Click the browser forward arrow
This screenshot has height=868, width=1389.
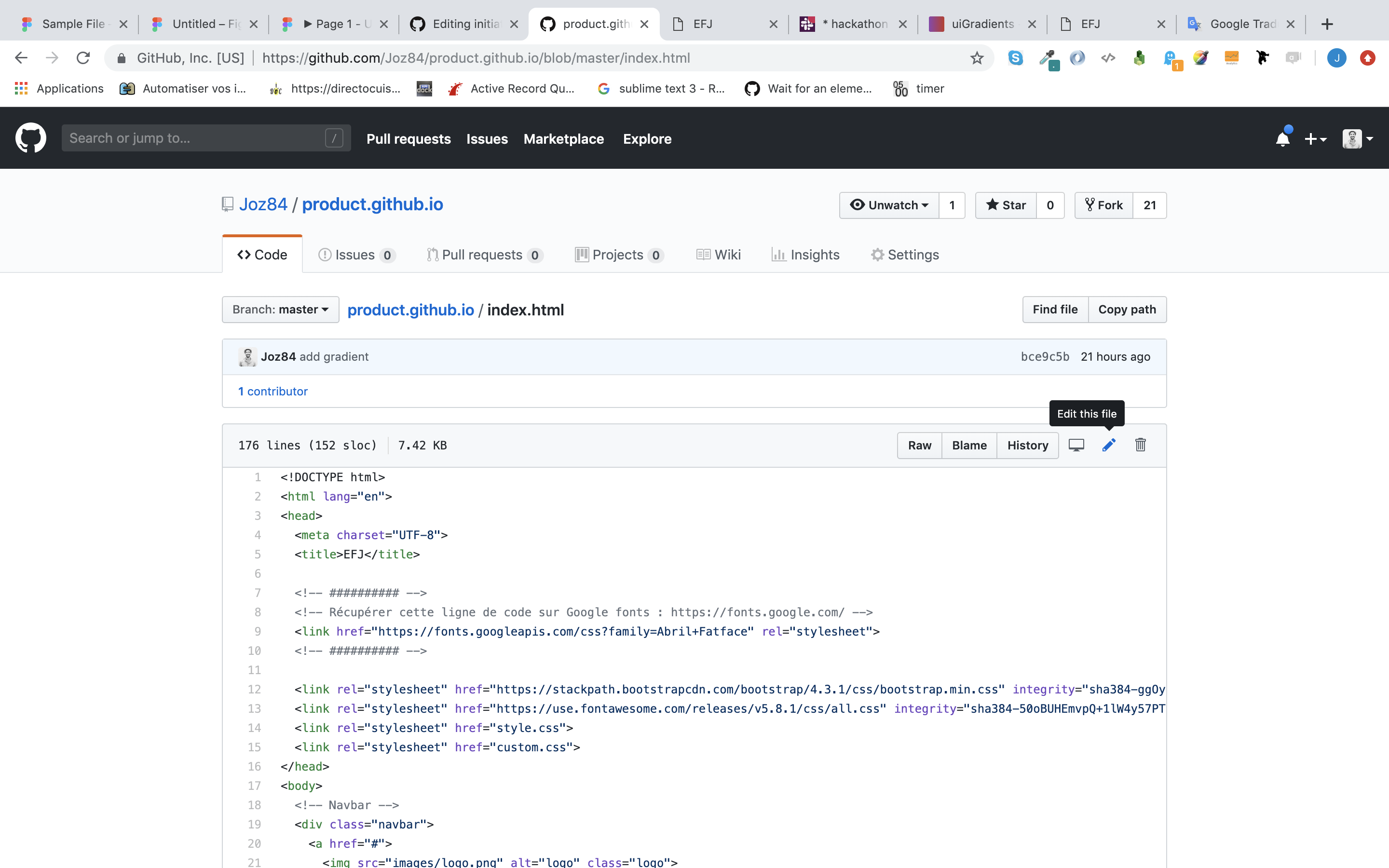(x=52, y=58)
